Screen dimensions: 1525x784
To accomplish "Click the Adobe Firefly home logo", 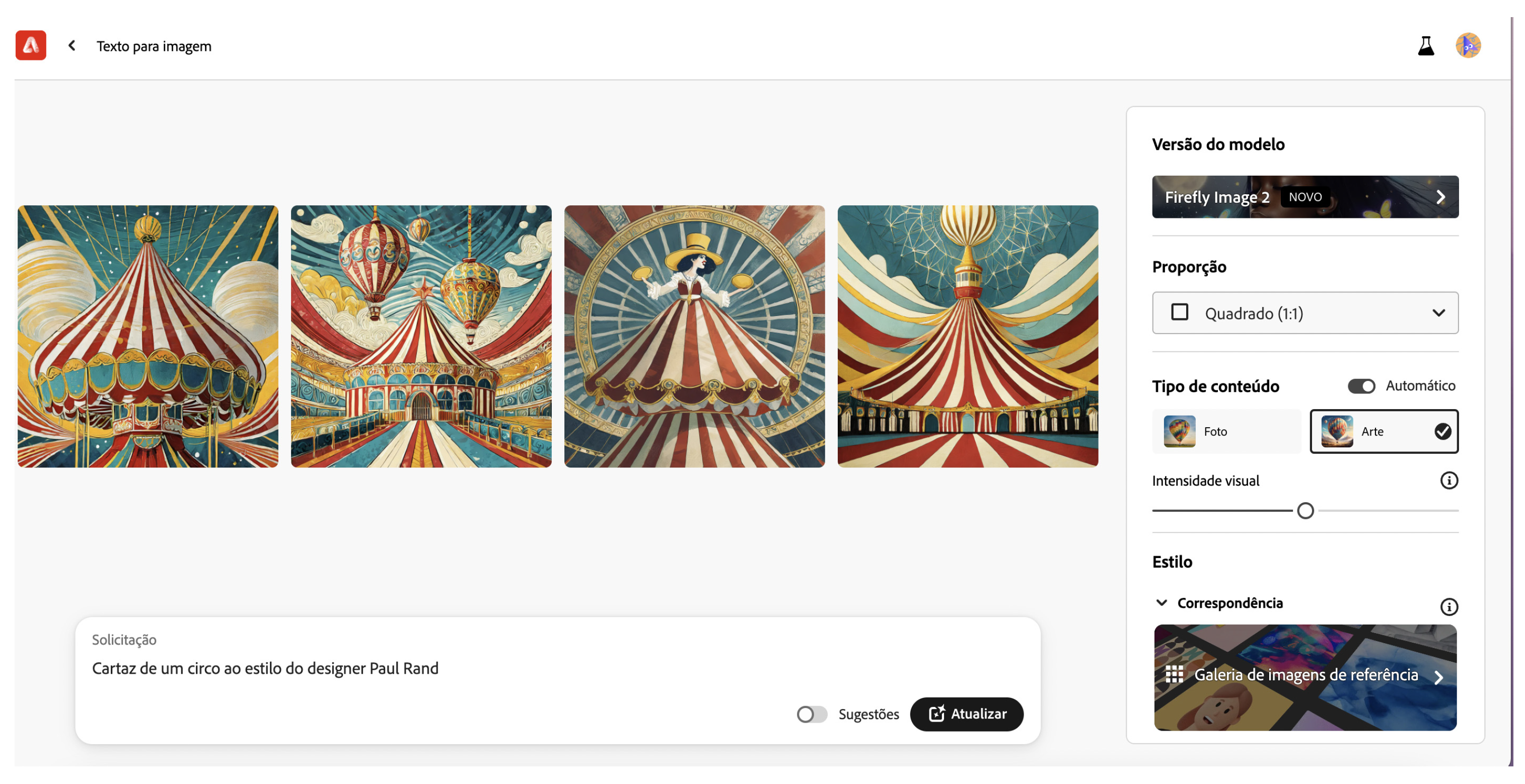I will point(31,46).
